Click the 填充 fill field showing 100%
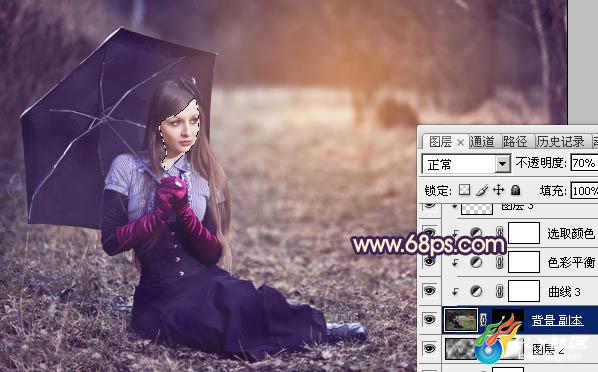The height and width of the screenshot is (372, 598). click(584, 190)
